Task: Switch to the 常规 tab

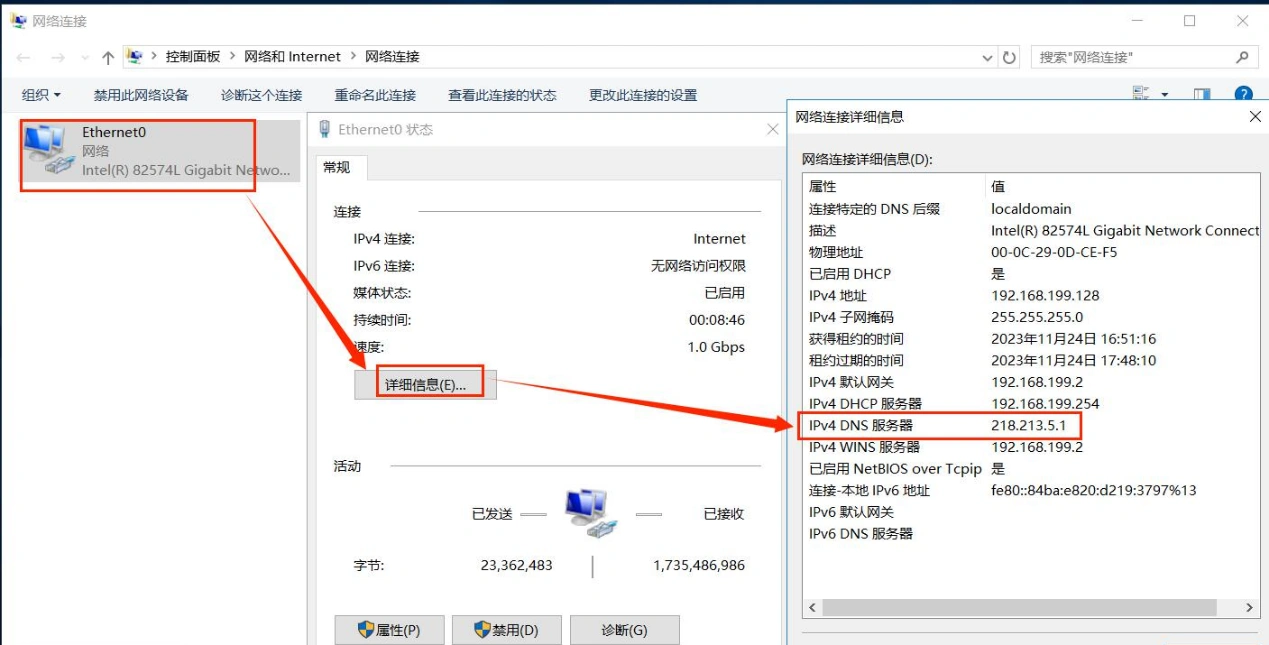Action: 338,168
